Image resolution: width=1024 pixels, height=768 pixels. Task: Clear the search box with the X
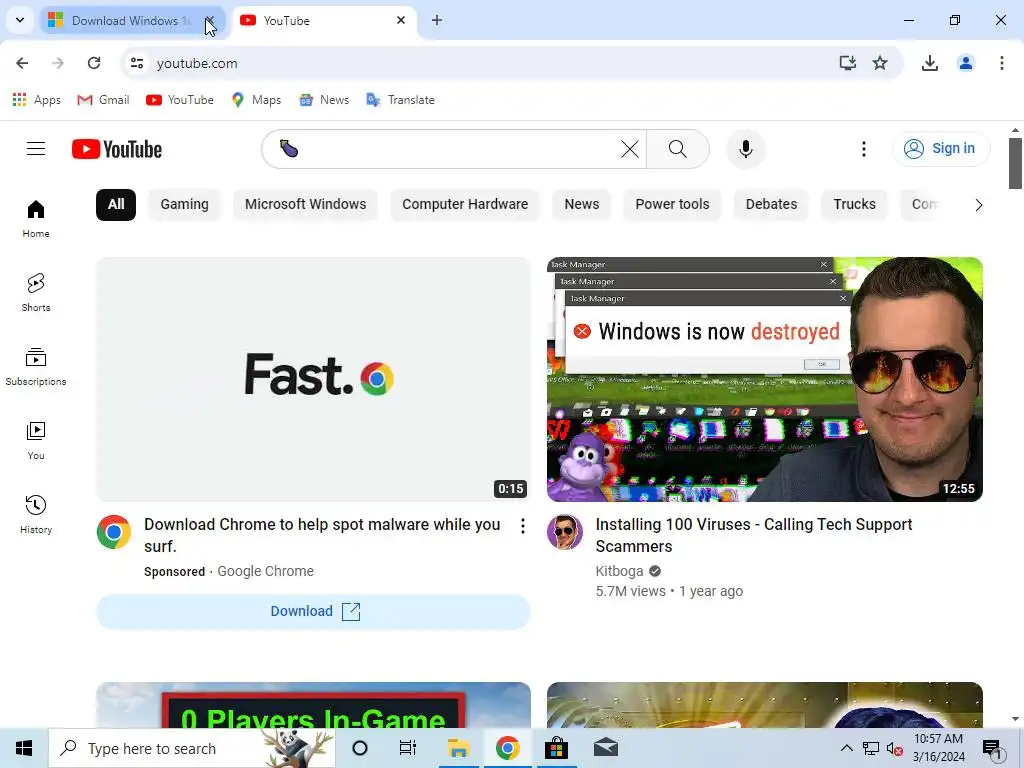click(630, 149)
